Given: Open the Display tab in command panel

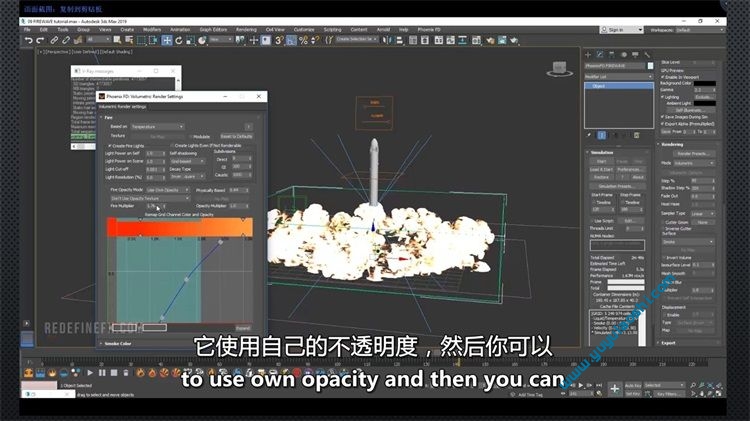Looking at the screenshot, I should pos(635,55).
